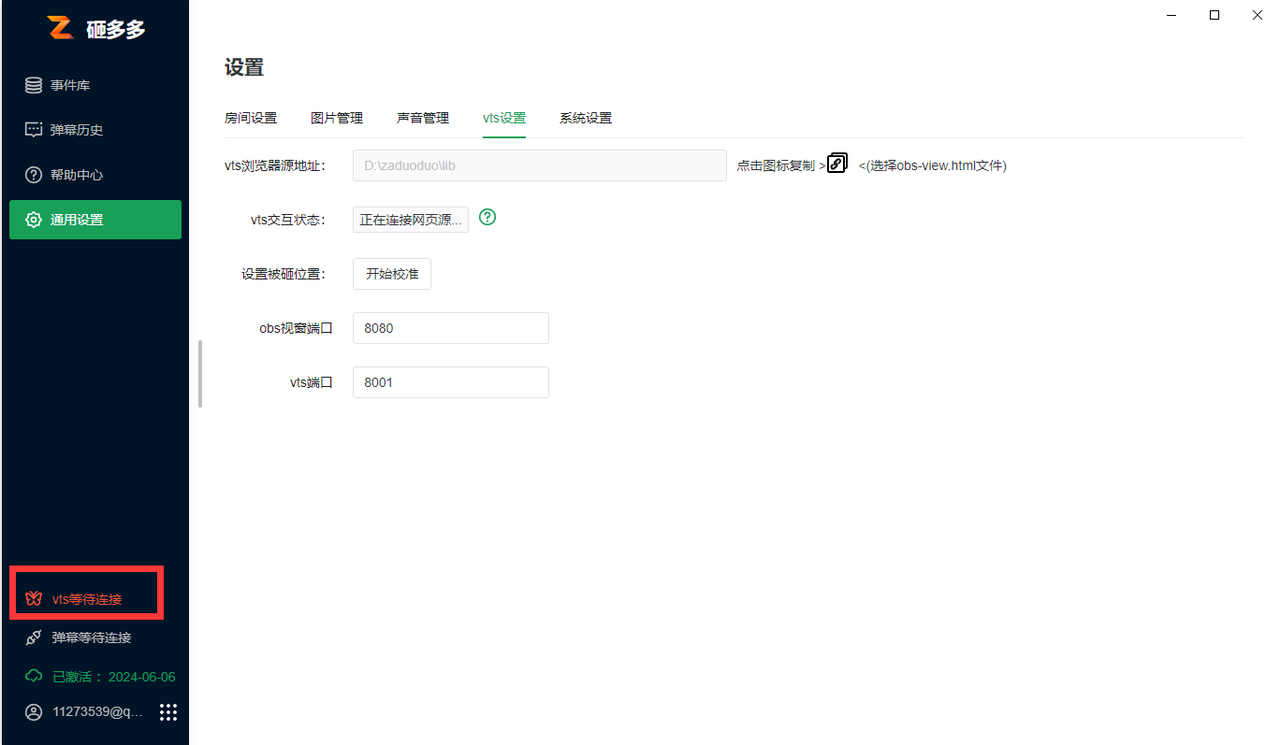Click the 帮助中心 question mark icon

[34, 175]
